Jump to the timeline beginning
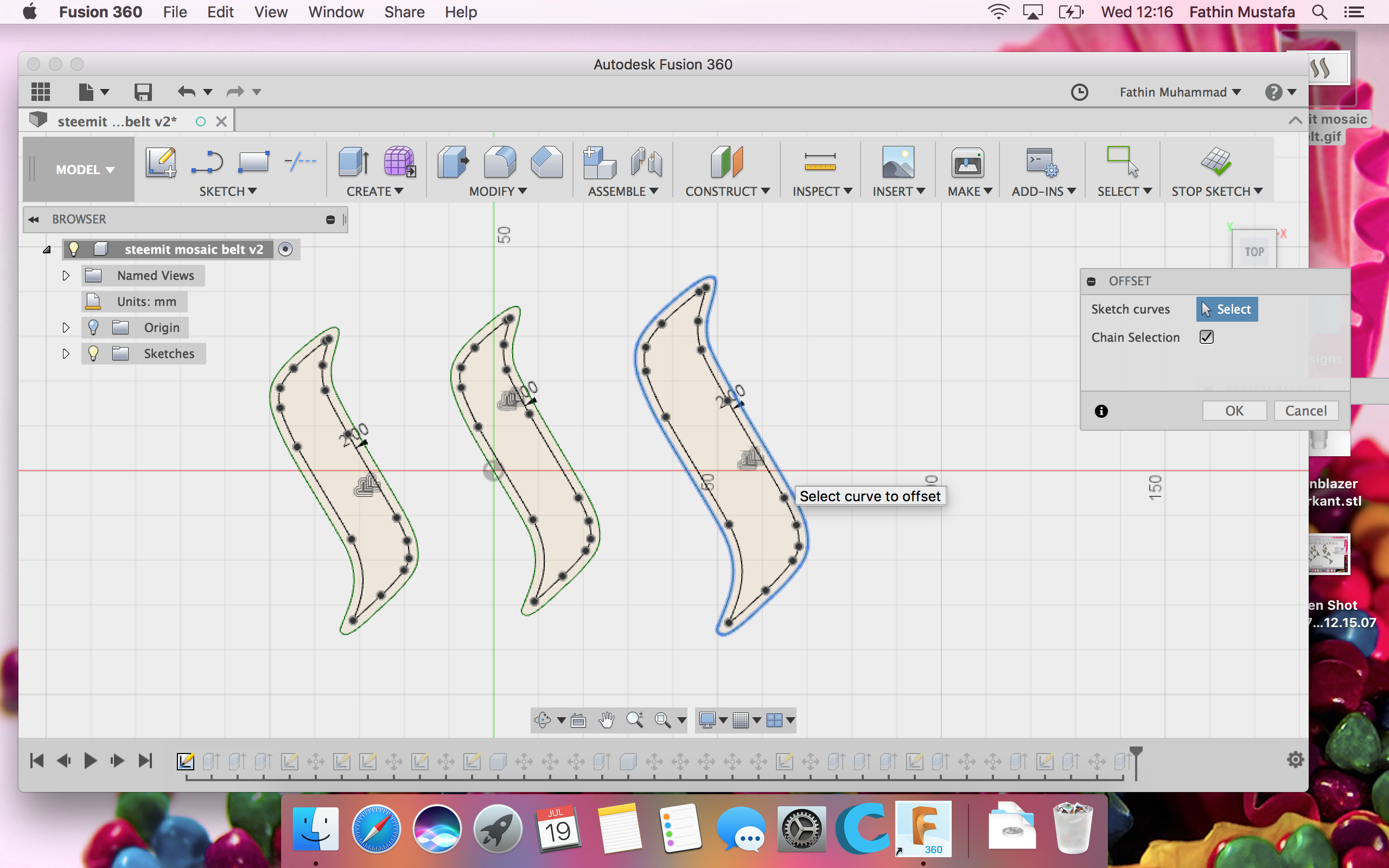 (37, 761)
